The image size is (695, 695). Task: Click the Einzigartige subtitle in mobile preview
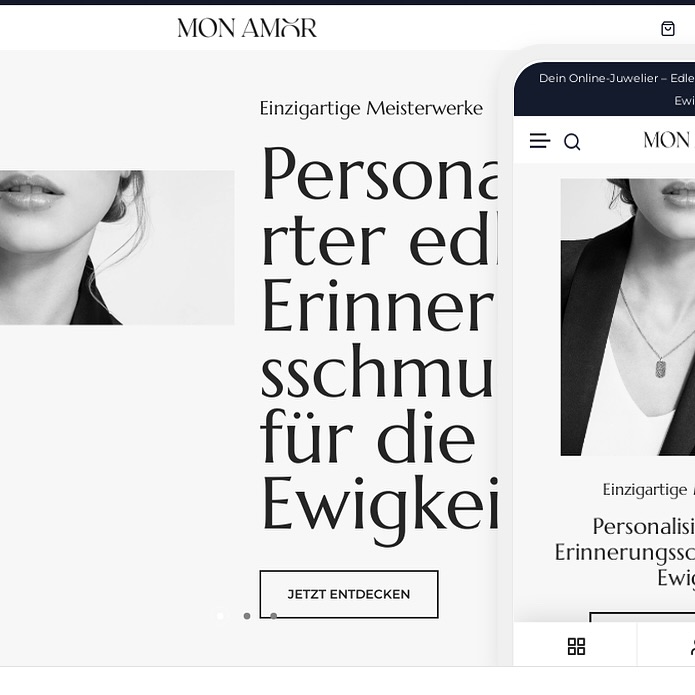click(x=645, y=490)
